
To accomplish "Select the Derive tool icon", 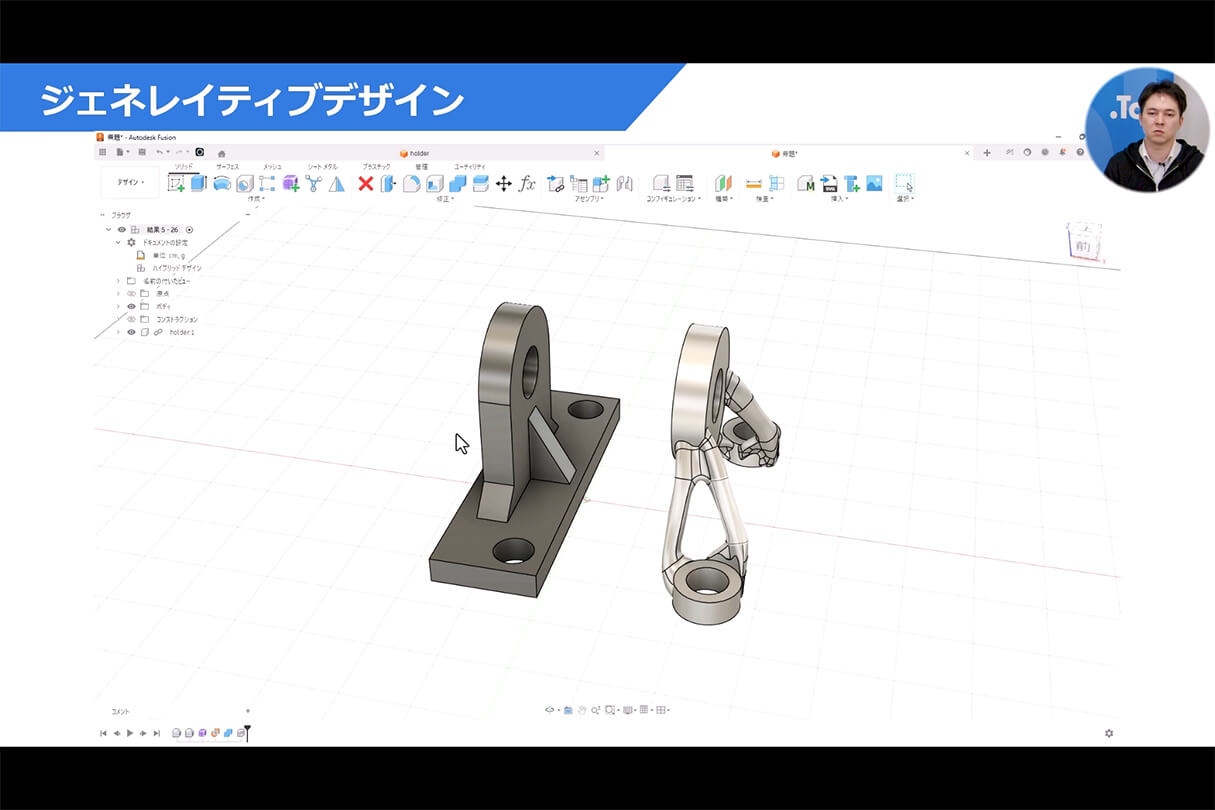I will pyautogui.click(x=313, y=183).
